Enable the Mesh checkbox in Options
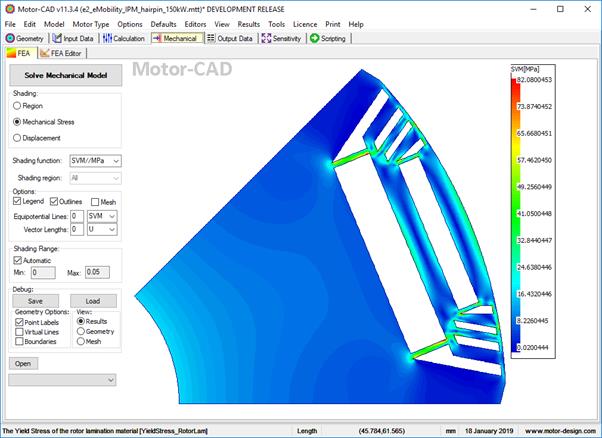 coord(95,202)
